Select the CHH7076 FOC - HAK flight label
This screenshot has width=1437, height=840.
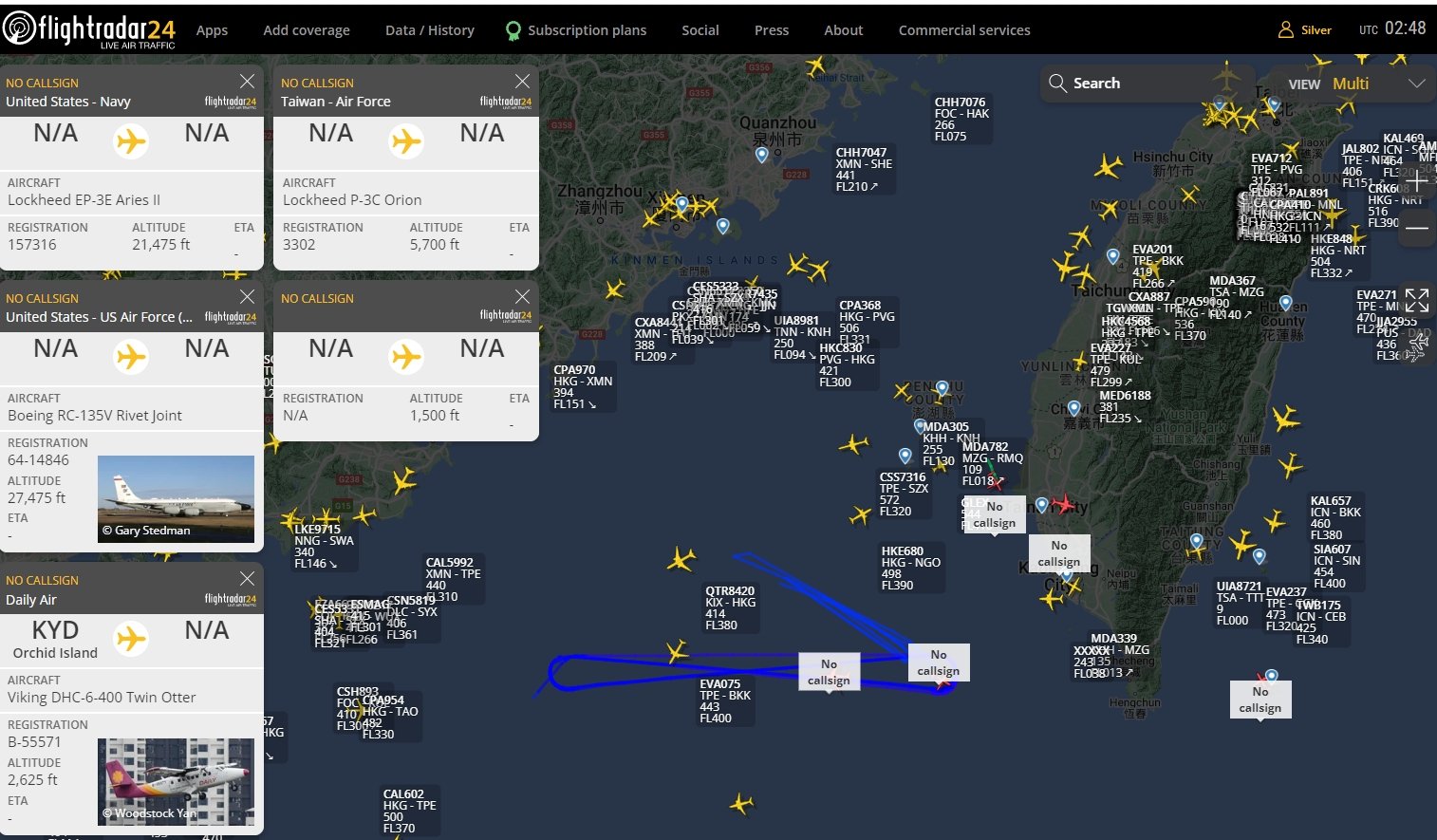(961, 120)
